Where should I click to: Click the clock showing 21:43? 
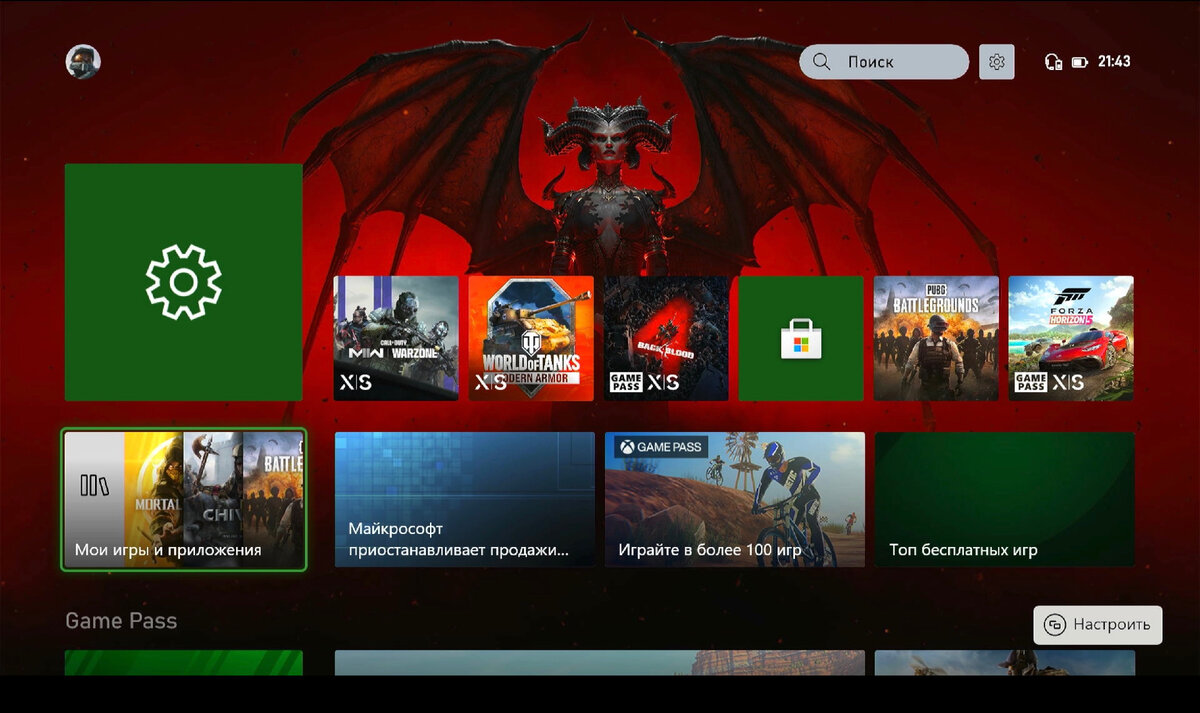click(1114, 62)
